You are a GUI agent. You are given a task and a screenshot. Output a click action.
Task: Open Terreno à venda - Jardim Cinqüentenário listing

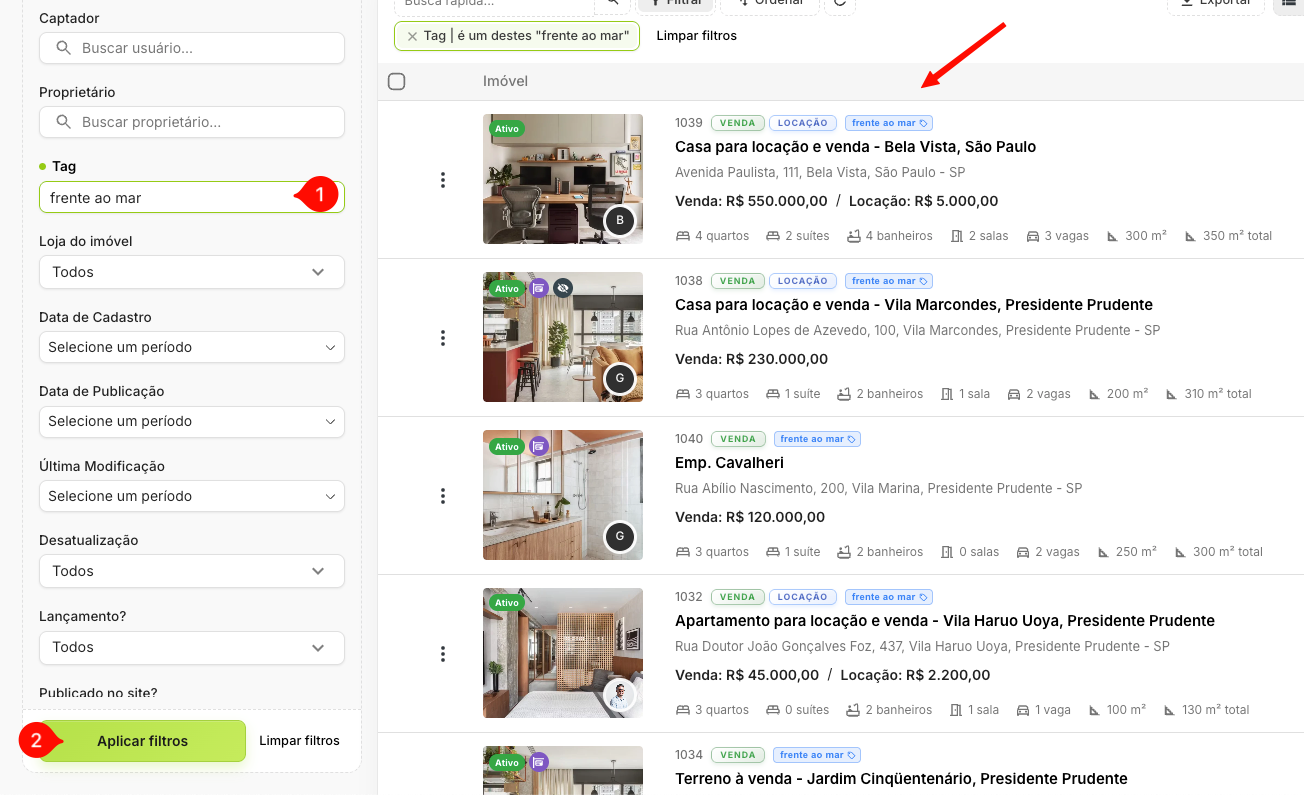(x=901, y=779)
